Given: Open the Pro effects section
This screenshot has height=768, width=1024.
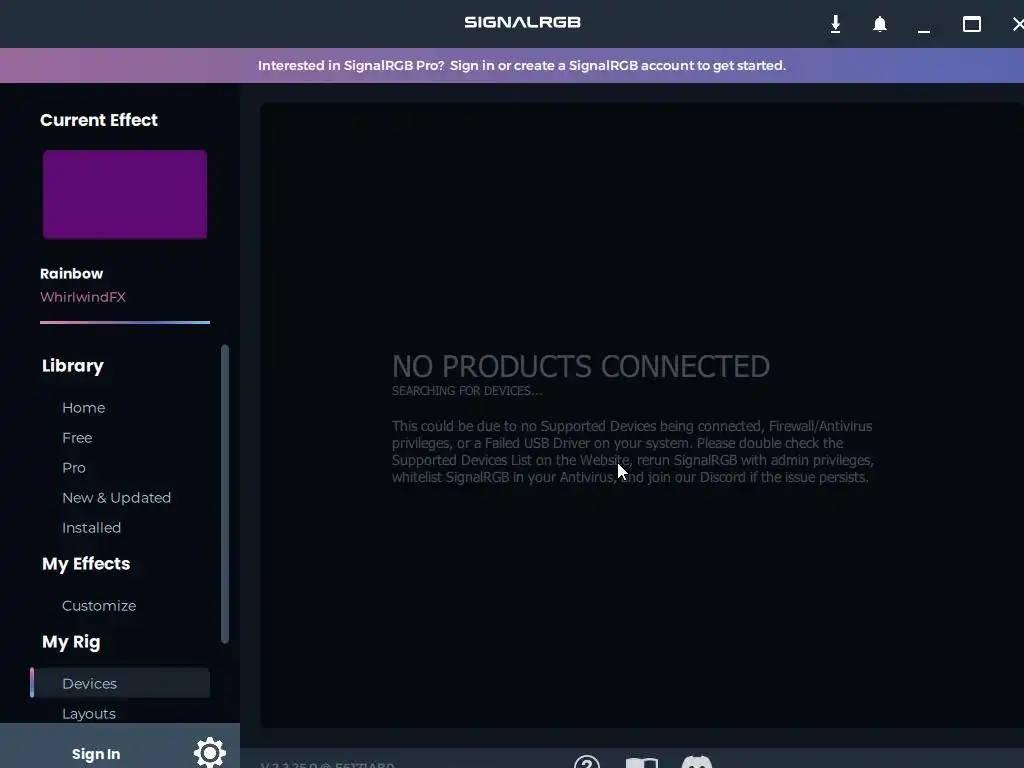Looking at the screenshot, I should pos(74,468).
